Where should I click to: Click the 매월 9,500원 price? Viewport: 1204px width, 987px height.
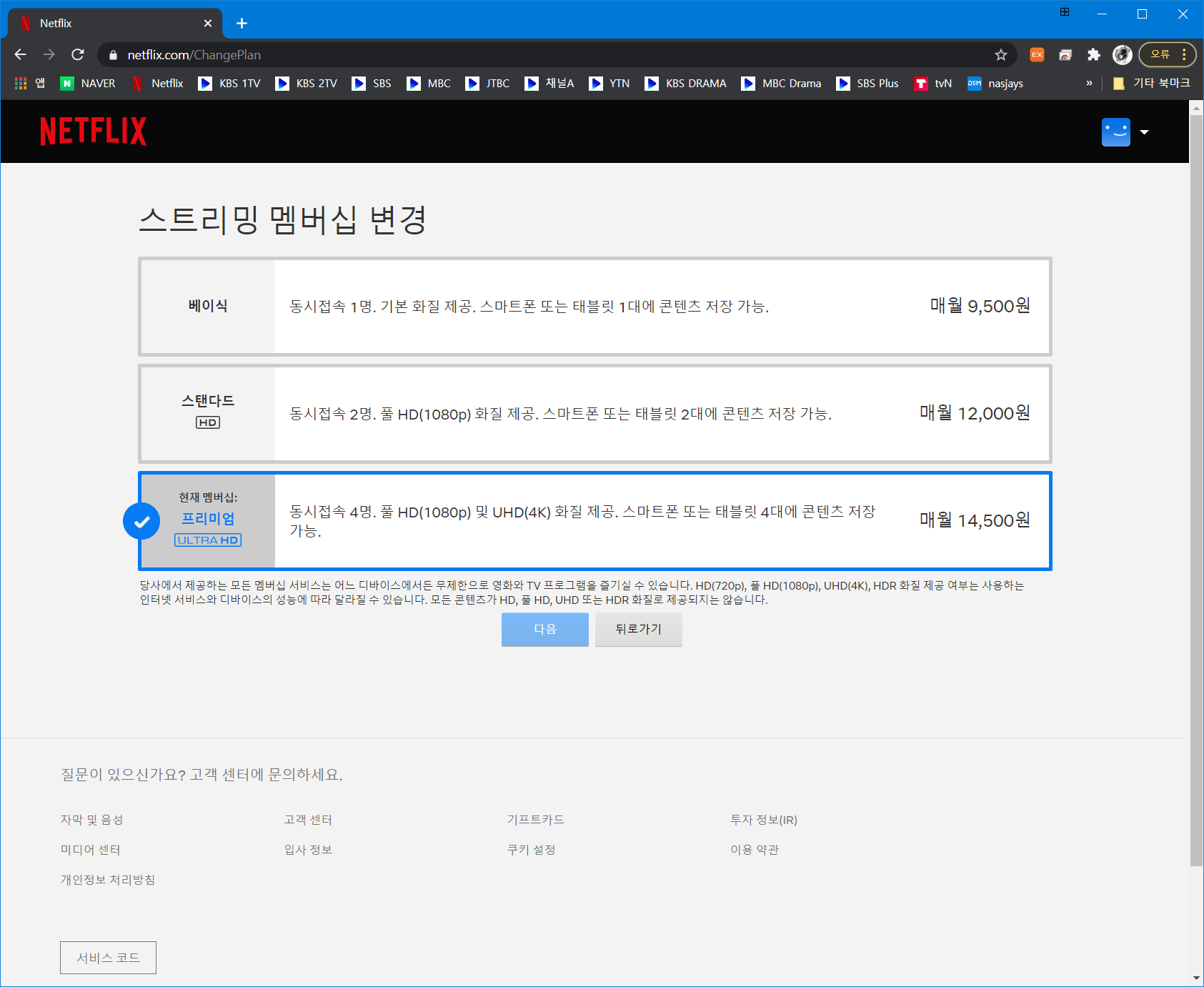(x=980, y=306)
